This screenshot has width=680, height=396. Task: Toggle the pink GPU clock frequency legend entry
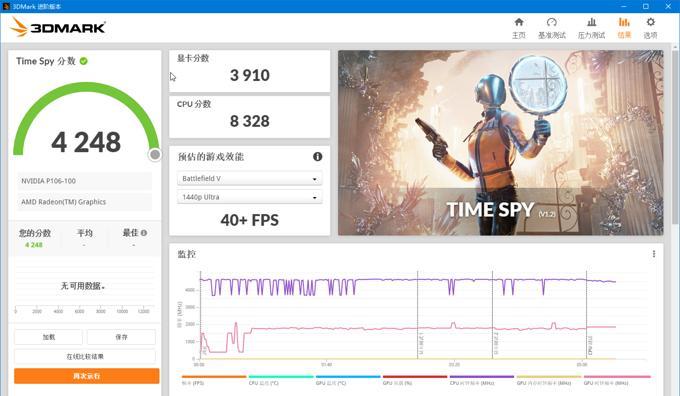[617, 380]
